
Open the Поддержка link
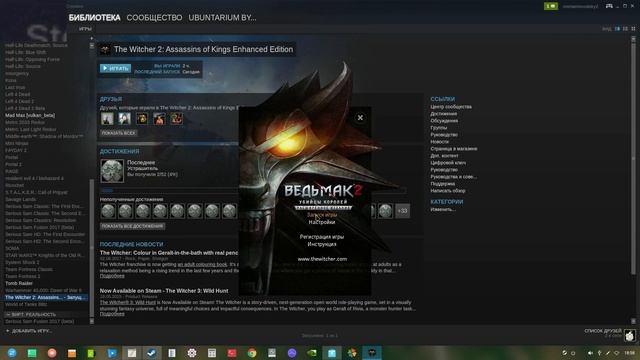click(443, 184)
